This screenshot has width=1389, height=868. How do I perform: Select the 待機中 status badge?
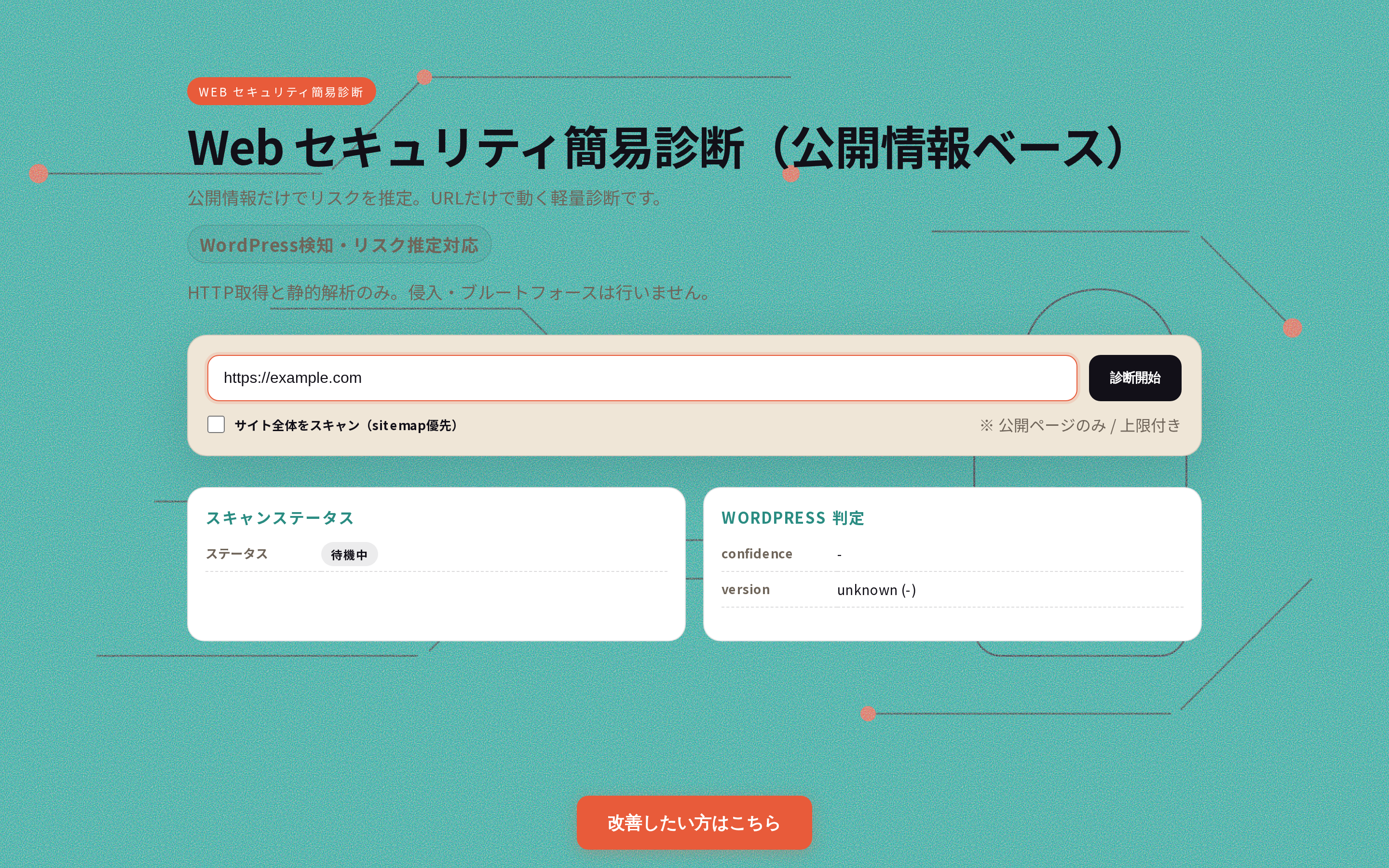(349, 555)
